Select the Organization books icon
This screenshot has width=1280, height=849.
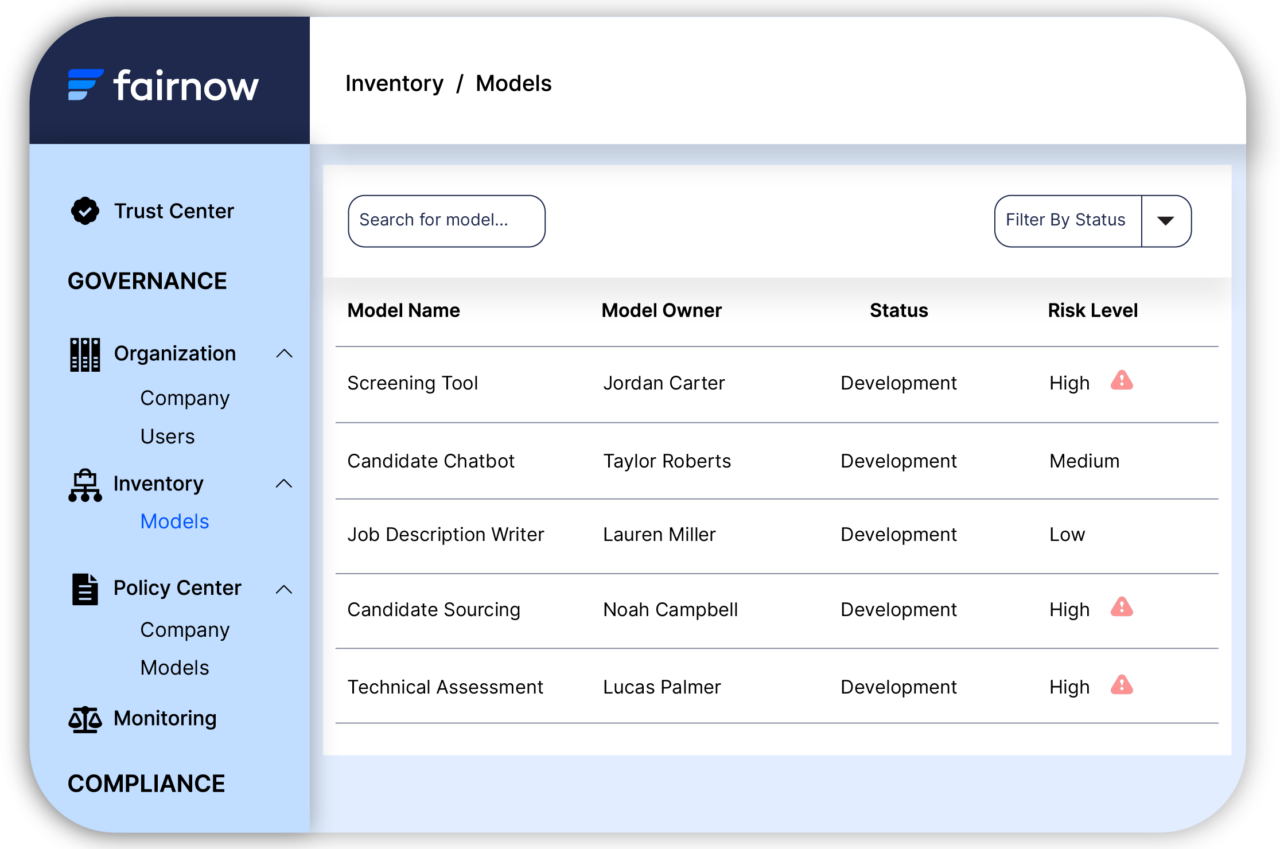[x=85, y=353]
